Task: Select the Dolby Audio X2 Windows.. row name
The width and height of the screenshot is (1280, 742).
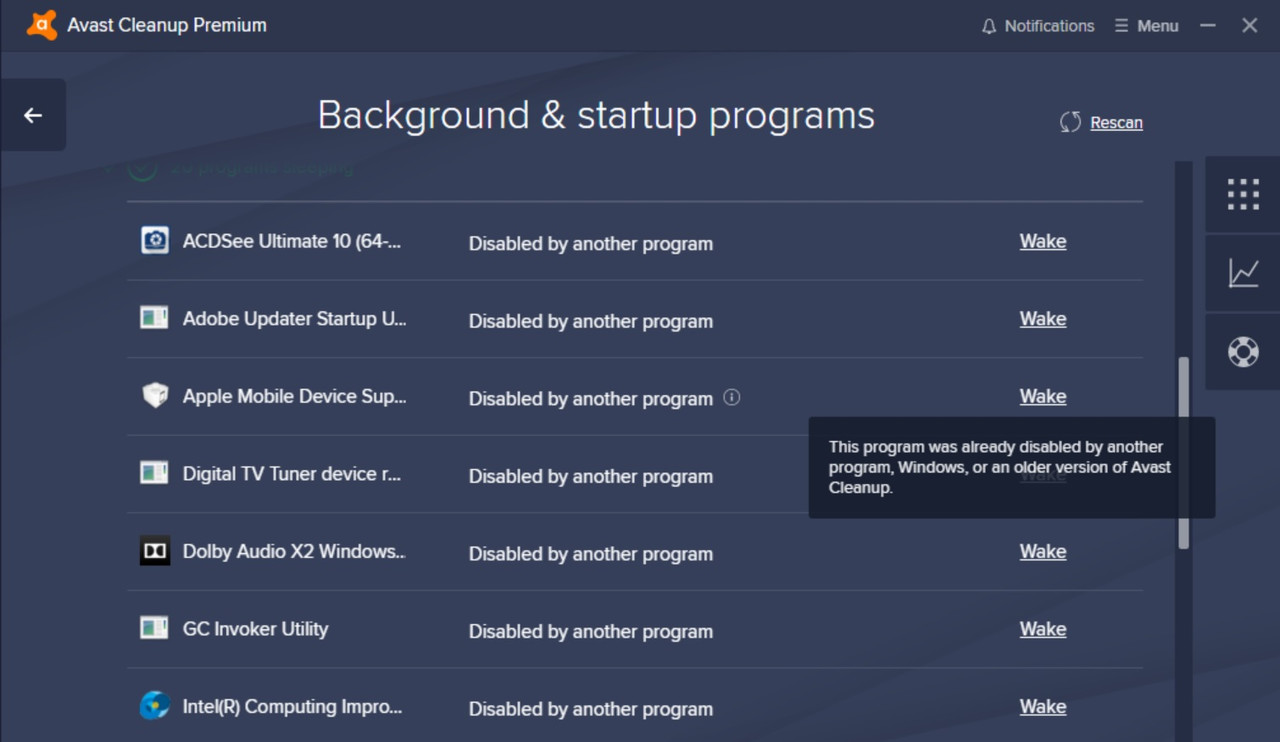Action: tap(294, 551)
